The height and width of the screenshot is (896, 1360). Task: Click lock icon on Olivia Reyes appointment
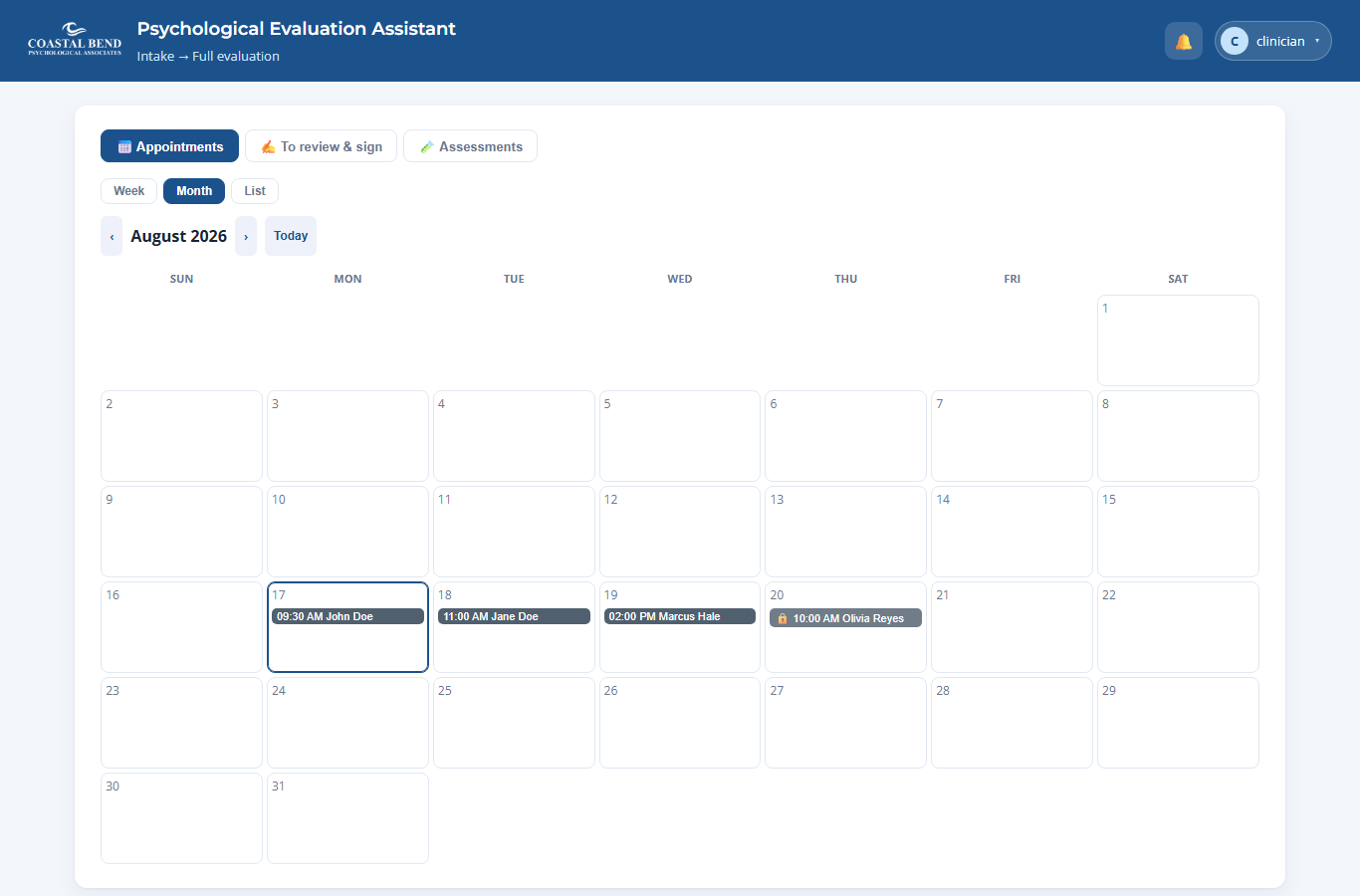(783, 618)
